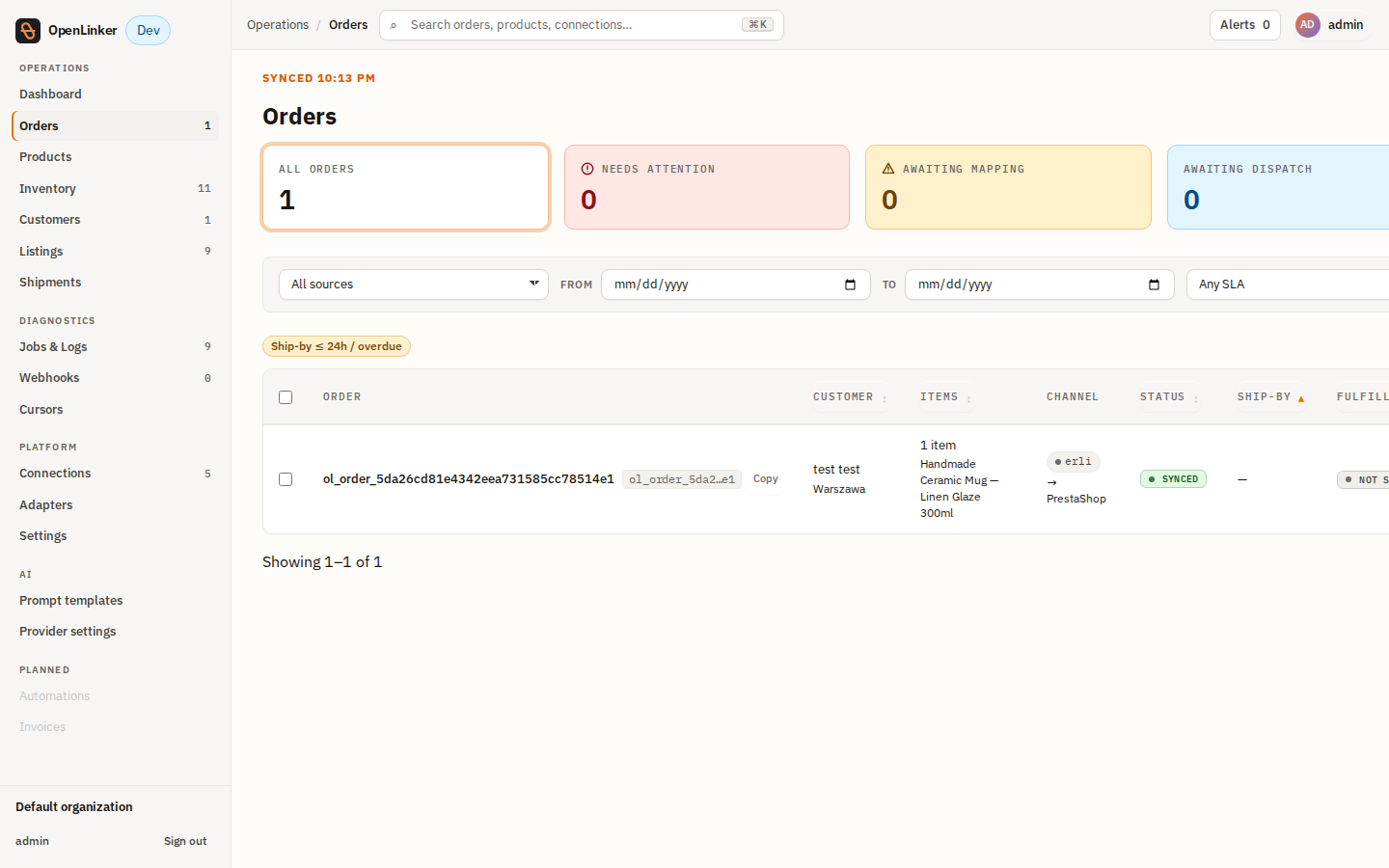
Task: Click the Status column sort icon
Action: click(x=1195, y=398)
